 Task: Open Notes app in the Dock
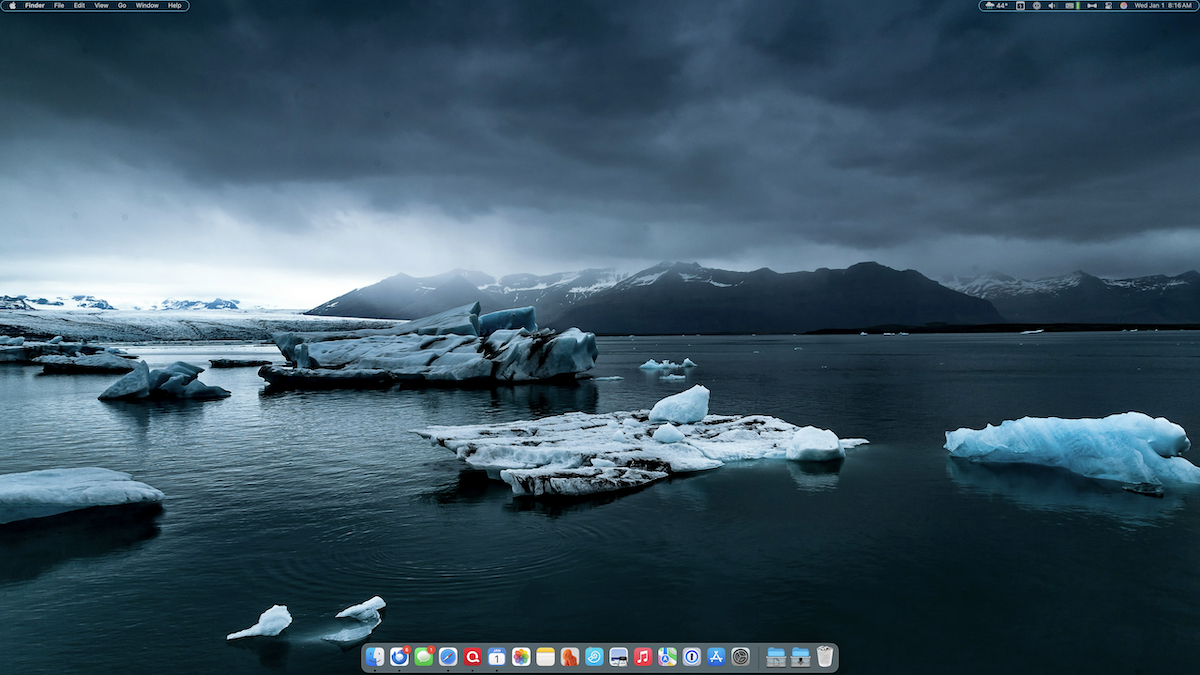click(x=545, y=657)
